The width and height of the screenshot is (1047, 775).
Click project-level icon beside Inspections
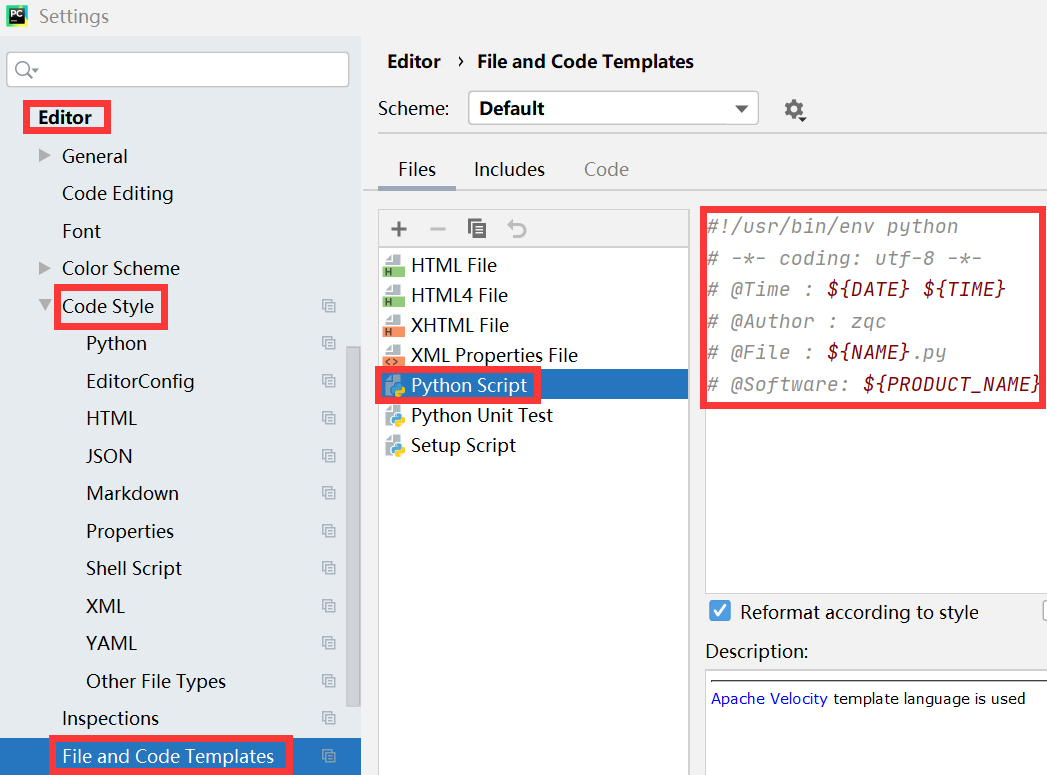pos(329,718)
